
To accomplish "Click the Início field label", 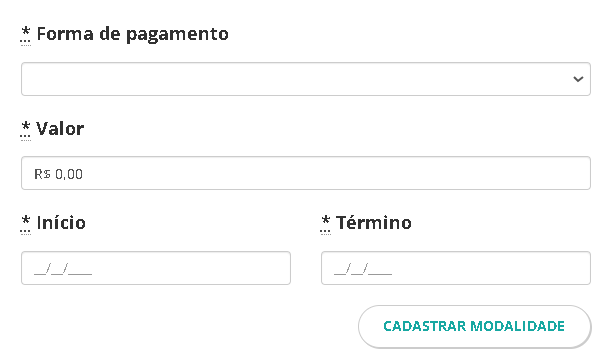I will pos(61,223).
